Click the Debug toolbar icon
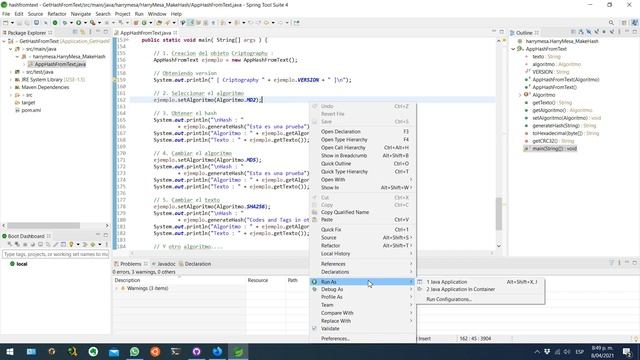This screenshot has height=360, width=640. [x=64, y=23]
